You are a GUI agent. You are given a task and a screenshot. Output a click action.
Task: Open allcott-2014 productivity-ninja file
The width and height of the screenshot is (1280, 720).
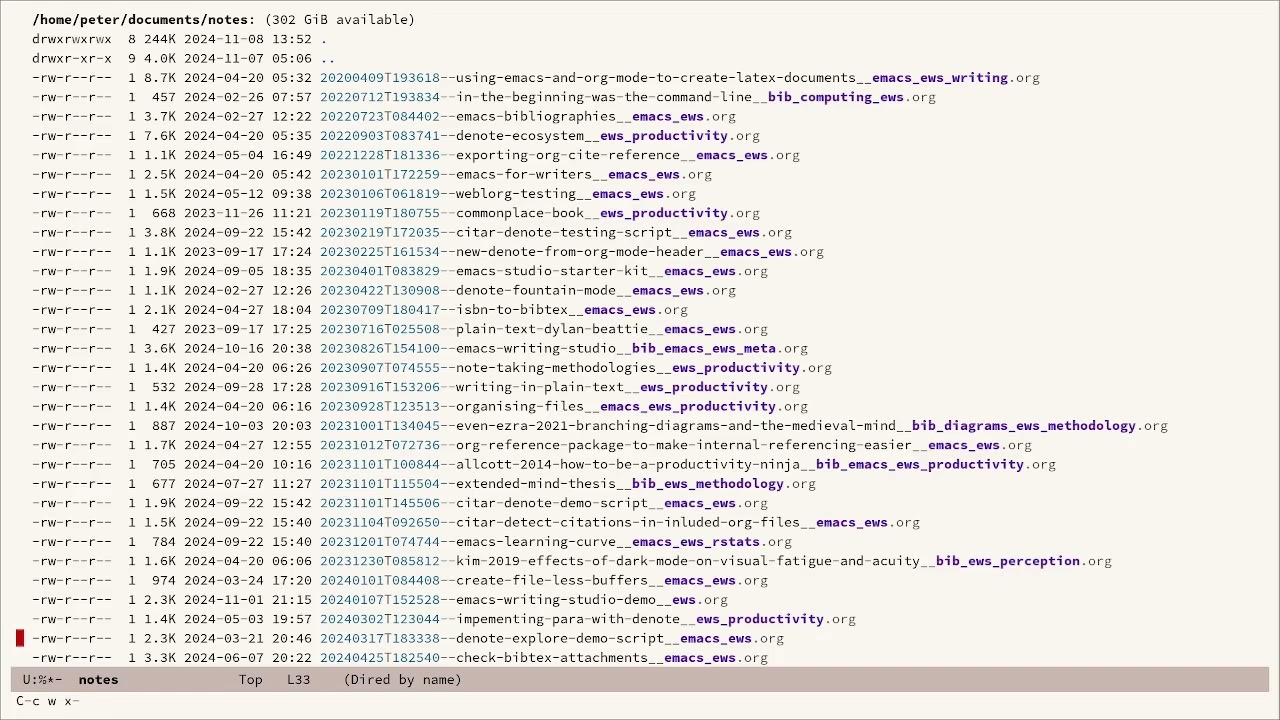point(688,464)
